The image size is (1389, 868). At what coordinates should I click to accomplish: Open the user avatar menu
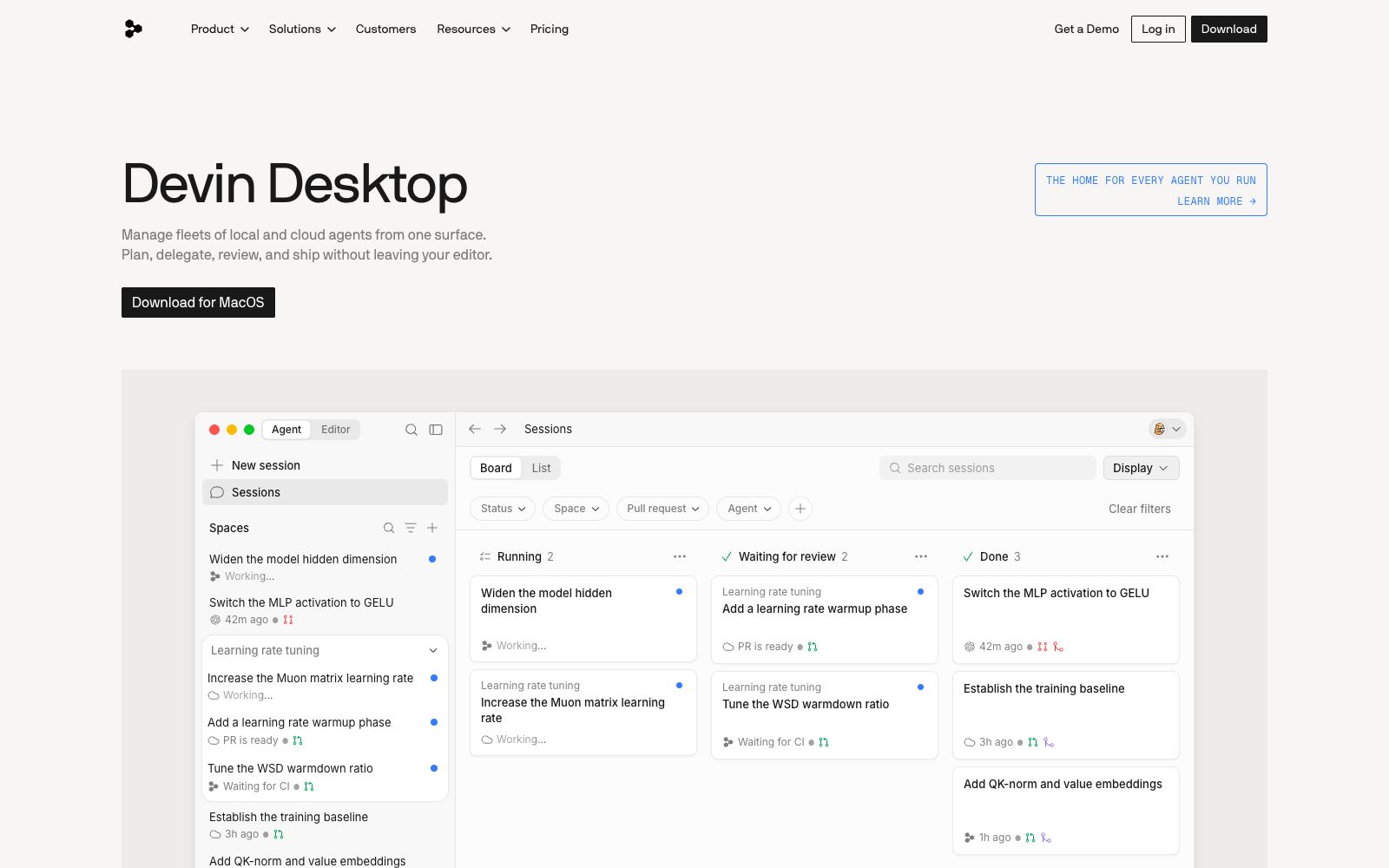(x=1167, y=429)
